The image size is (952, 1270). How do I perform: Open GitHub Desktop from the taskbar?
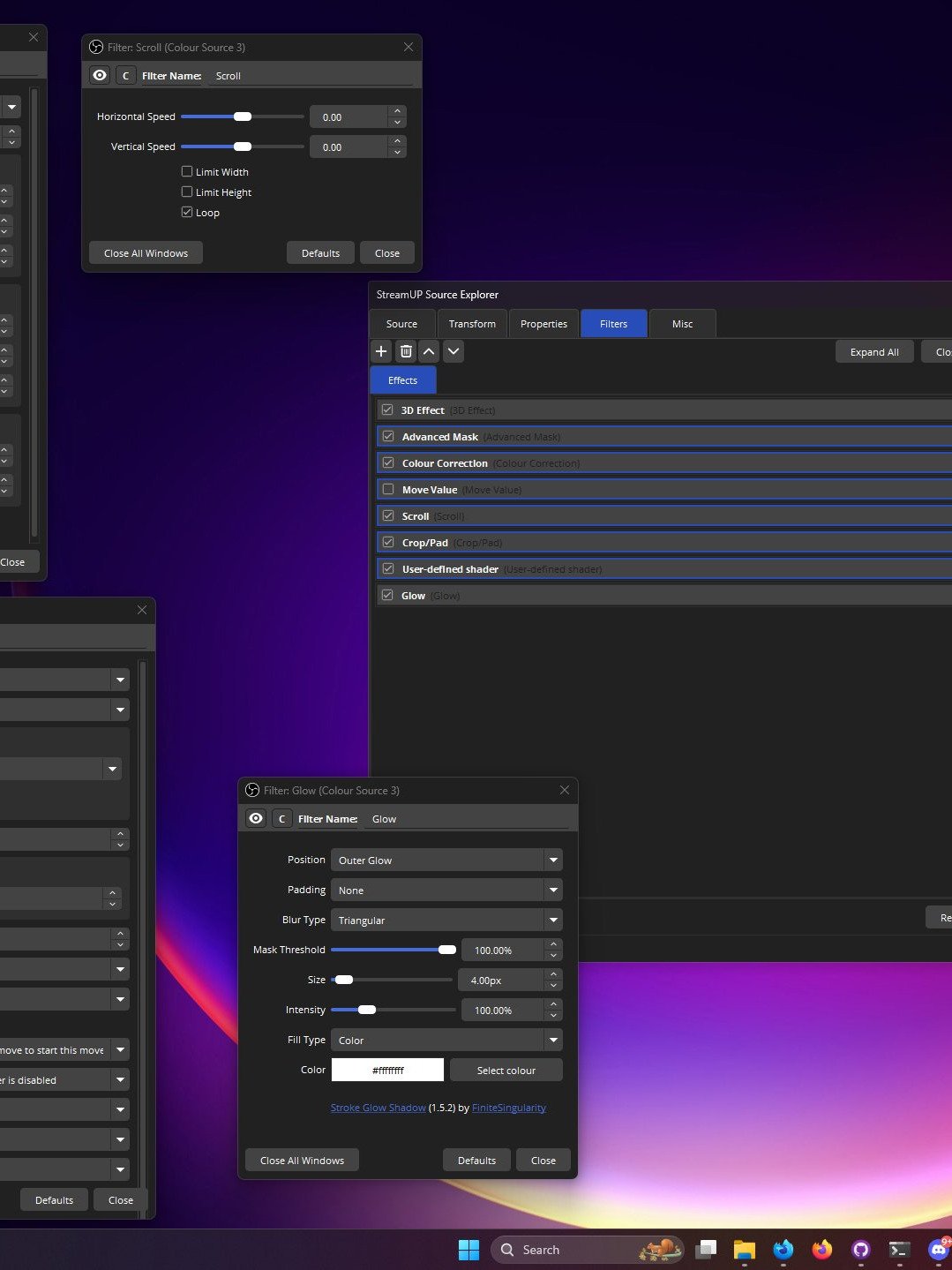pyautogui.click(x=860, y=1250)
